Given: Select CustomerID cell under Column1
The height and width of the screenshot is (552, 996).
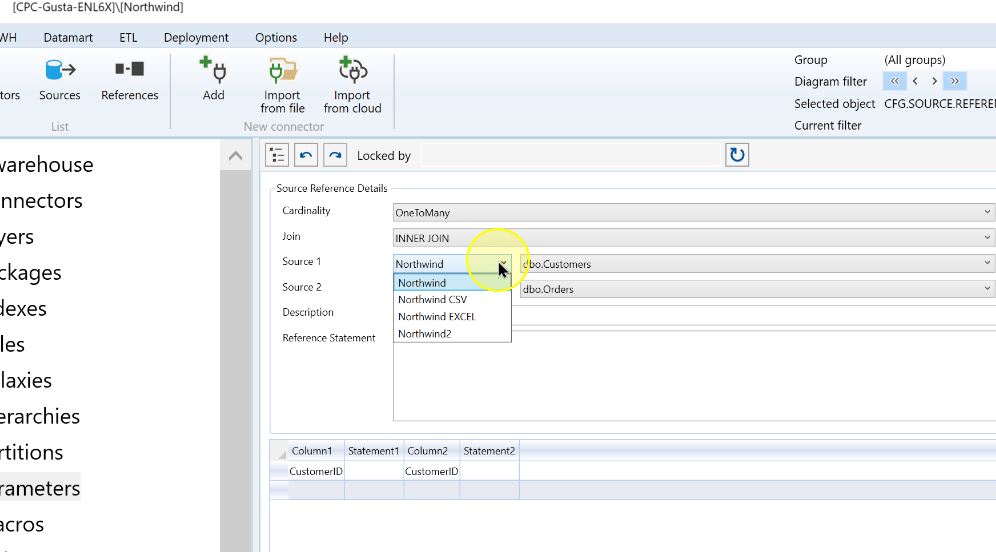Looking at the screenshot, I should [316, 471].
